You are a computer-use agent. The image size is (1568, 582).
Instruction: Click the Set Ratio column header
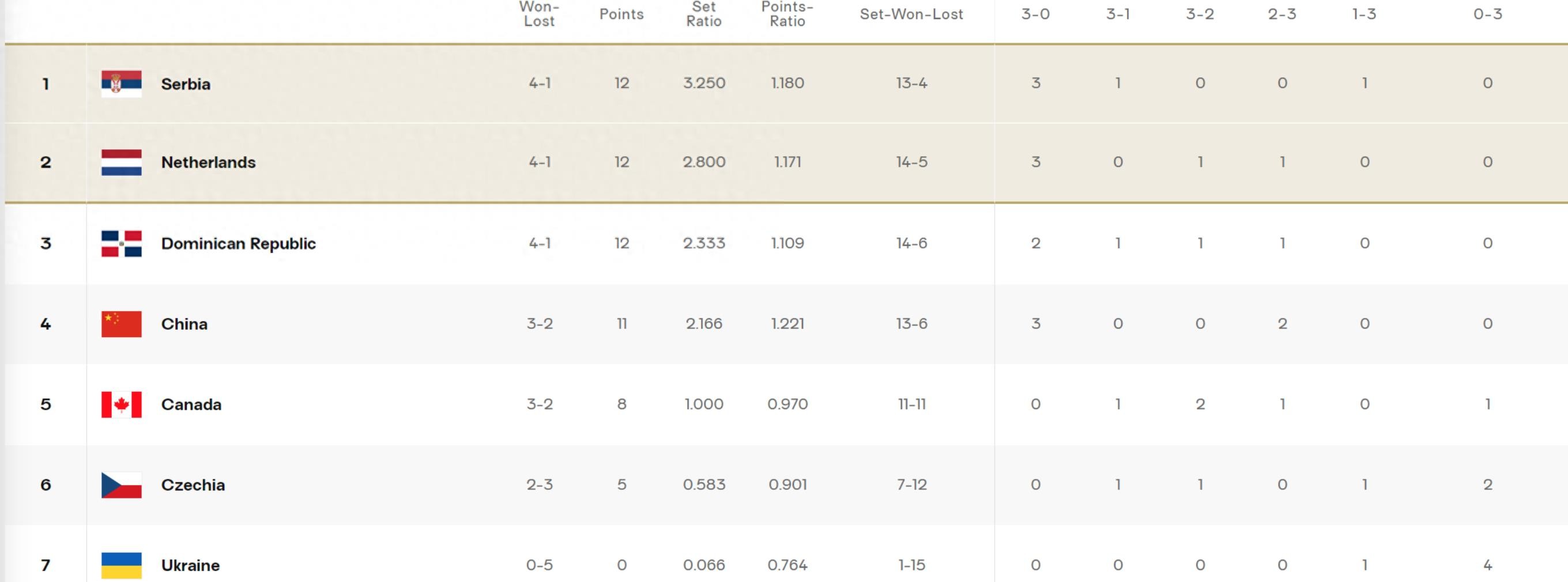(x=704, y=14)
